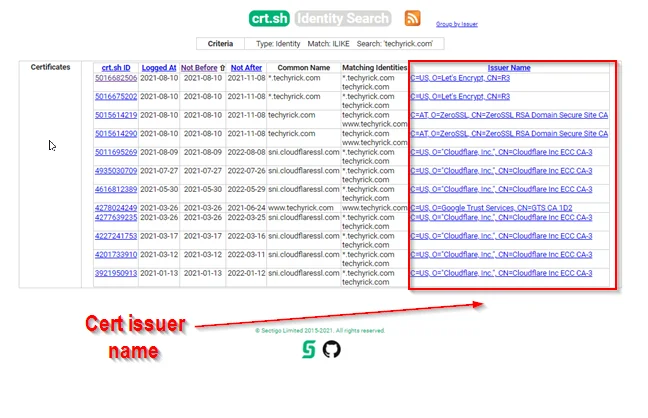Open Cloudflare issuer link for 4277639235

501,218
